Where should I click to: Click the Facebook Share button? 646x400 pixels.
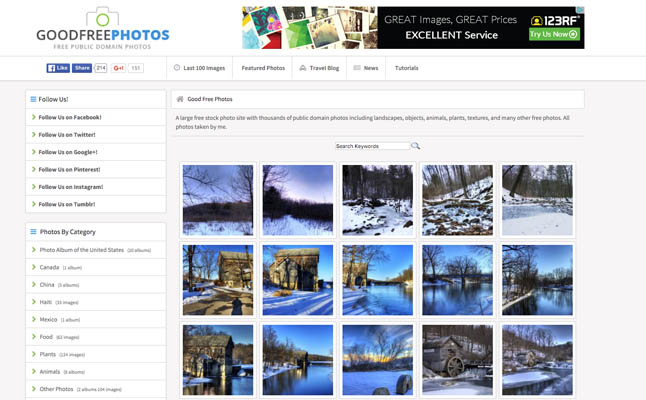[82, 68]
